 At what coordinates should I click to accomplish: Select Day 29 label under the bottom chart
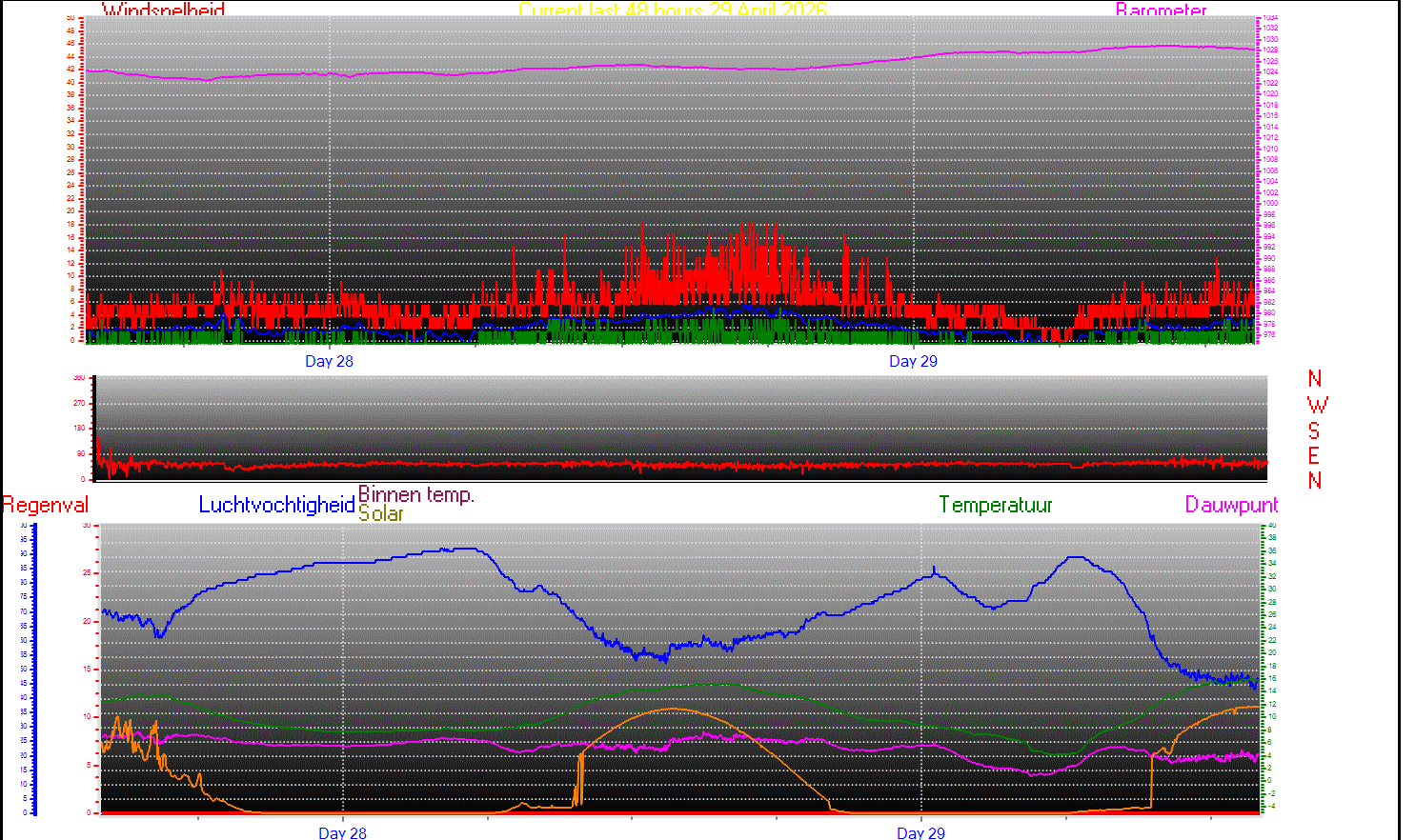[x=920, y=832]
